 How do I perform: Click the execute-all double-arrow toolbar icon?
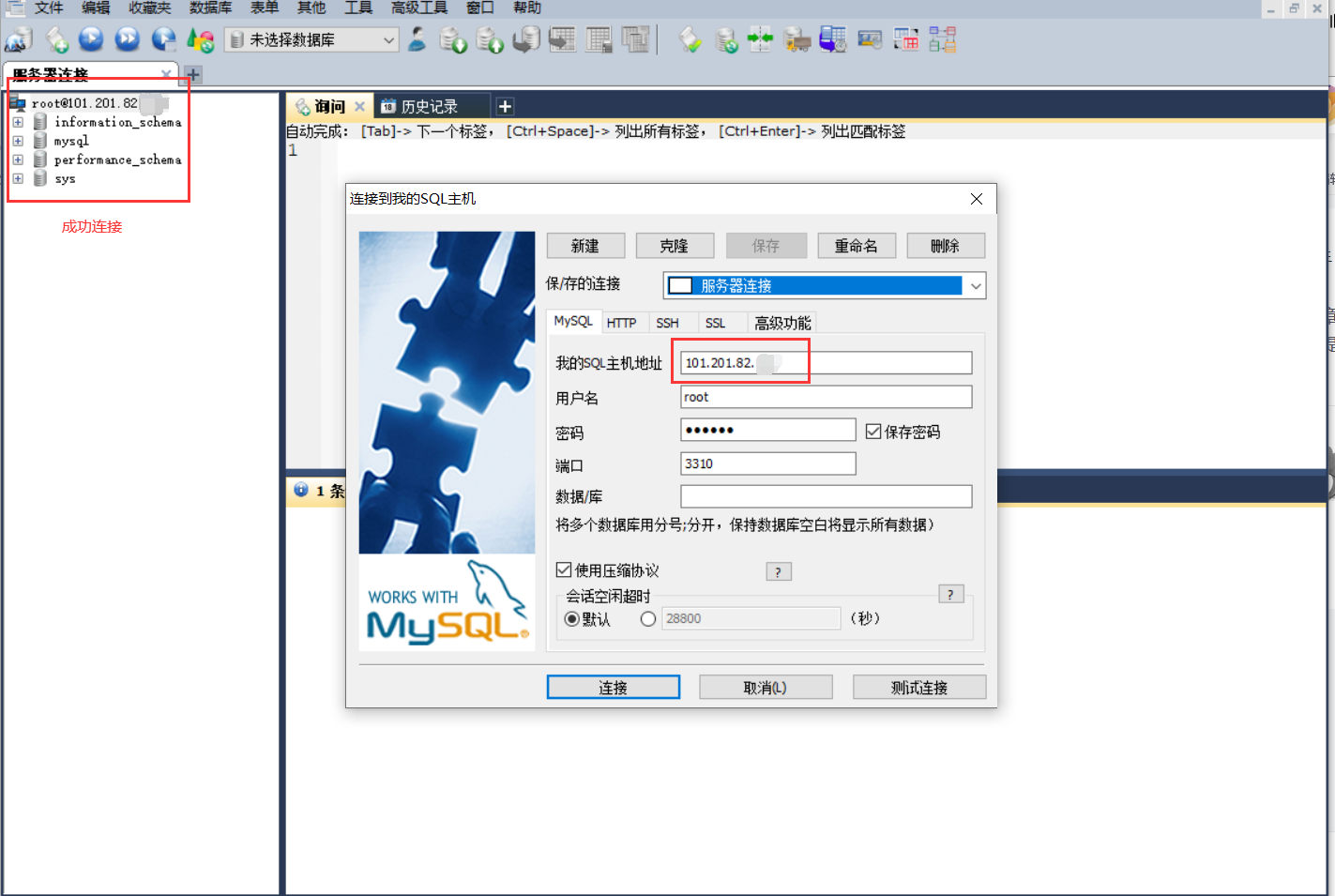point(127,39)
